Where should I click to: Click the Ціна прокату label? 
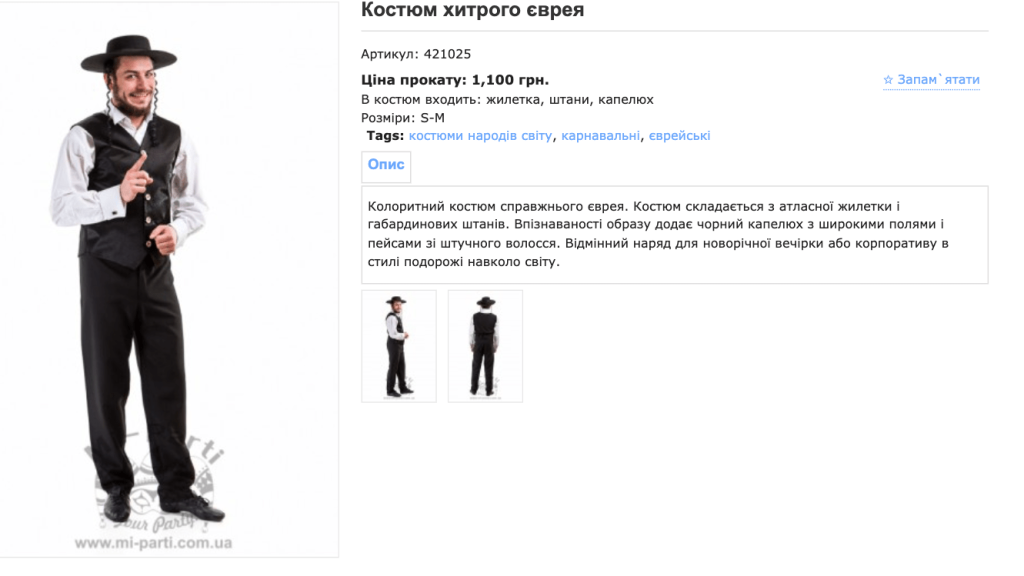pos(414,80)
